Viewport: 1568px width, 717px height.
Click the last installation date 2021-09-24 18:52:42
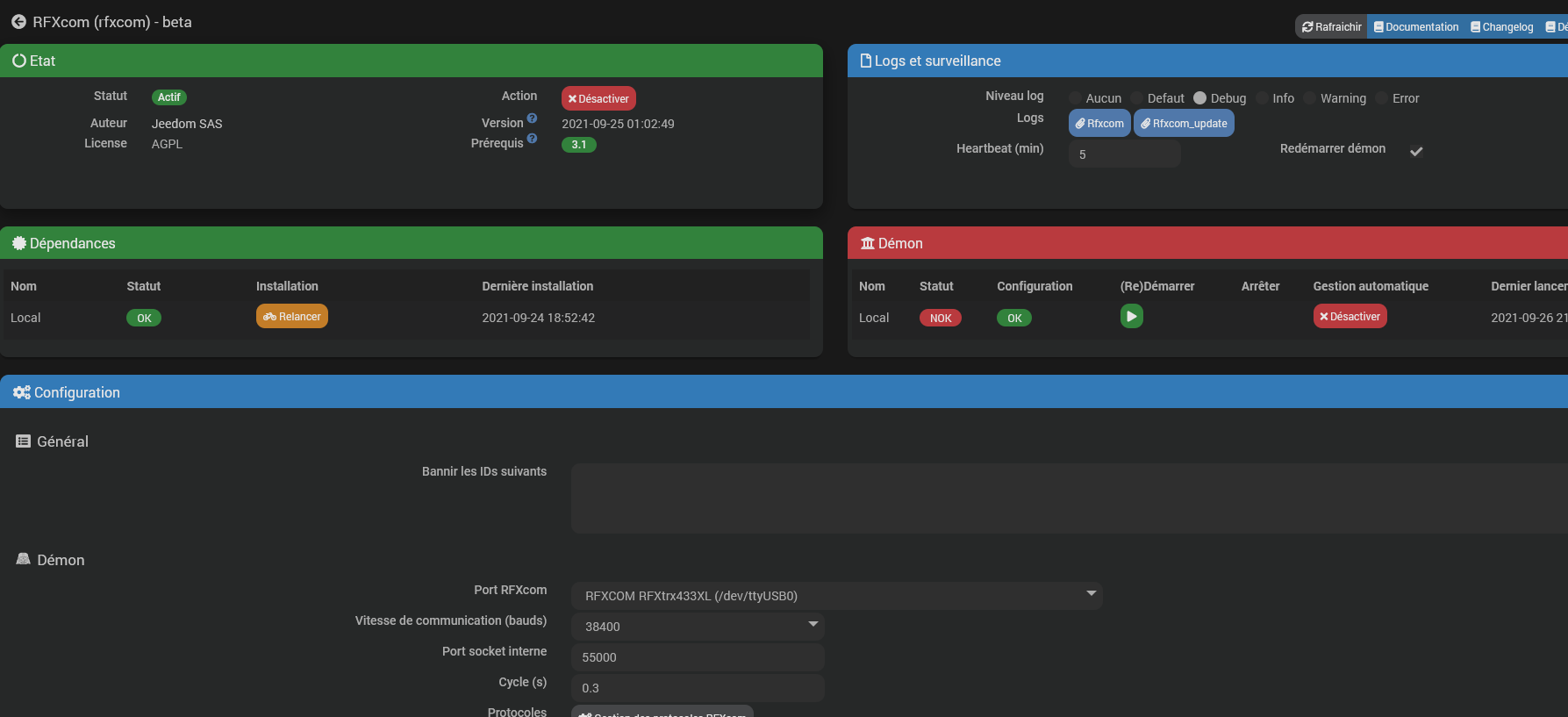tap(538, 318)
